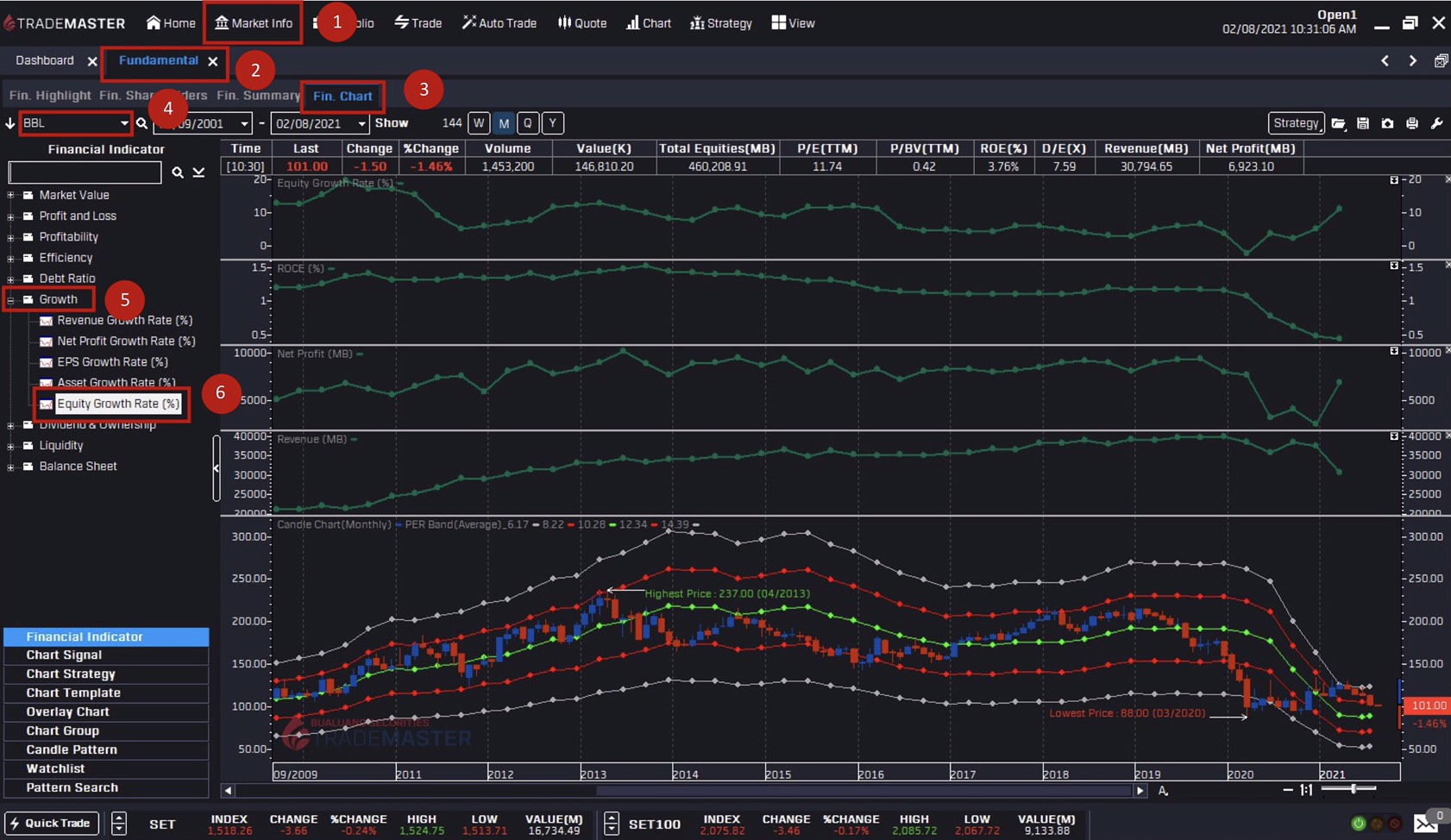
Task: Open the end date 02/08/2021 dropdown
Action: pos(361,123)
